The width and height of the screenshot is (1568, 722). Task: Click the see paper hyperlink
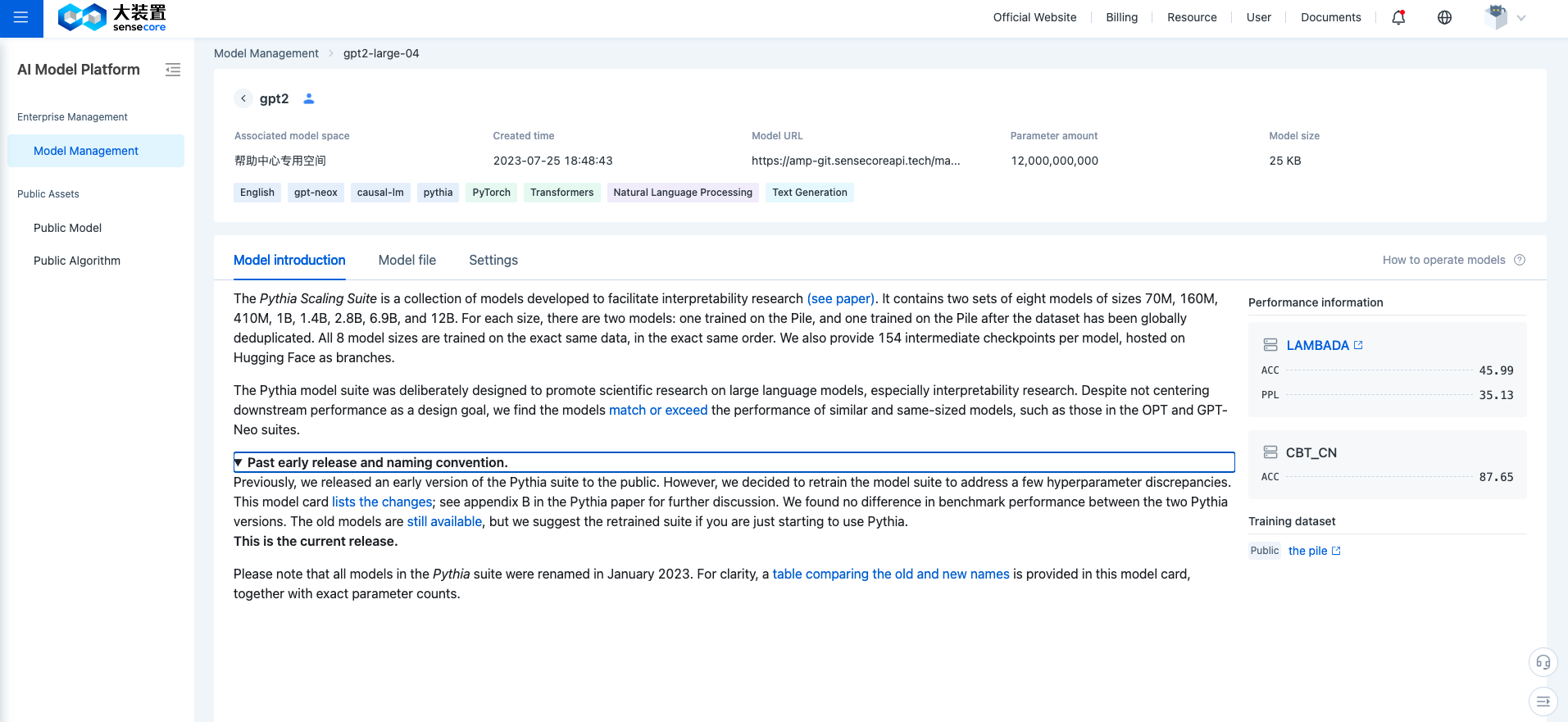840,298
